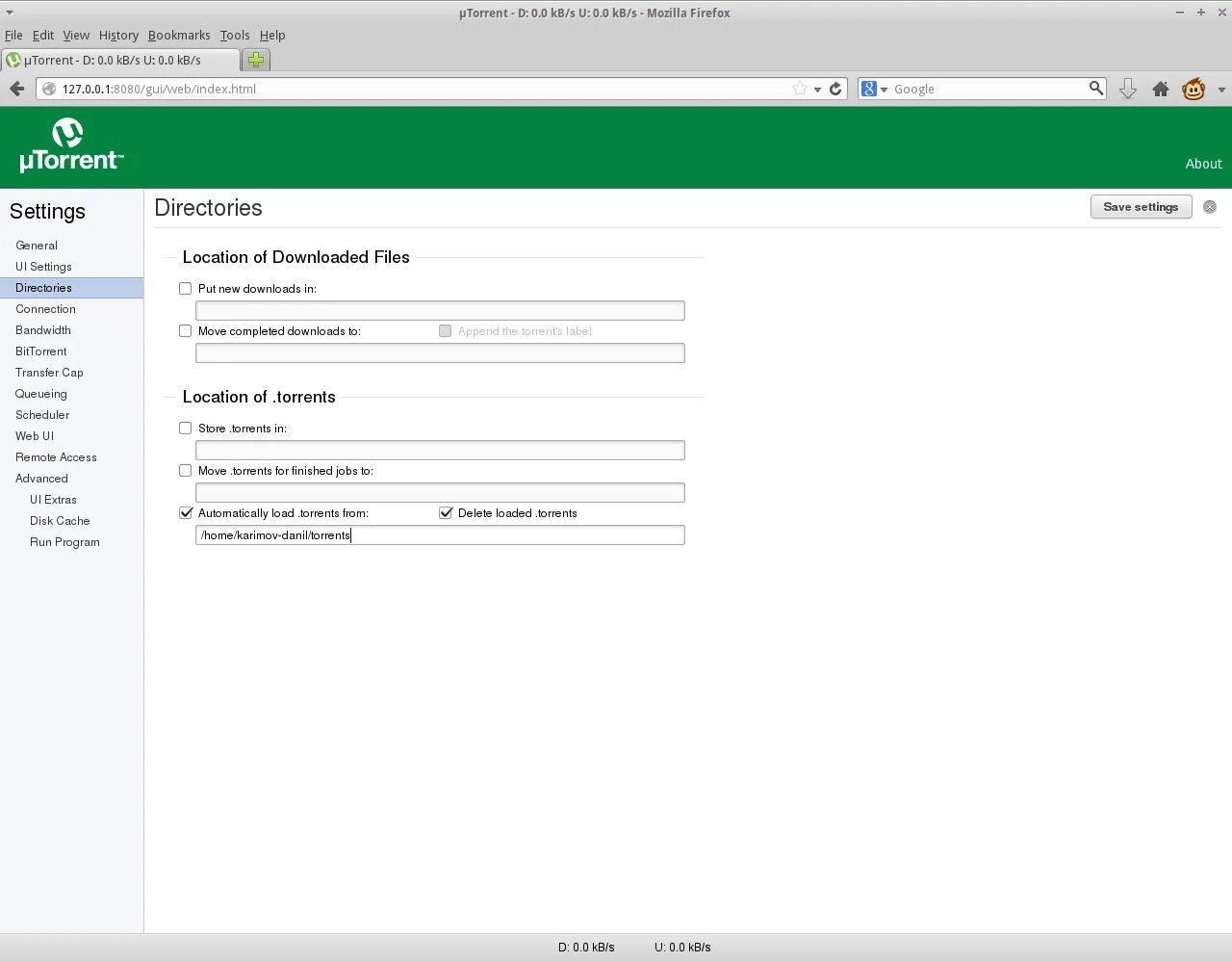Open the Bookmarks menu
Image resolution: width=1232 pixels, height=962 pixels.
(179, 35)
